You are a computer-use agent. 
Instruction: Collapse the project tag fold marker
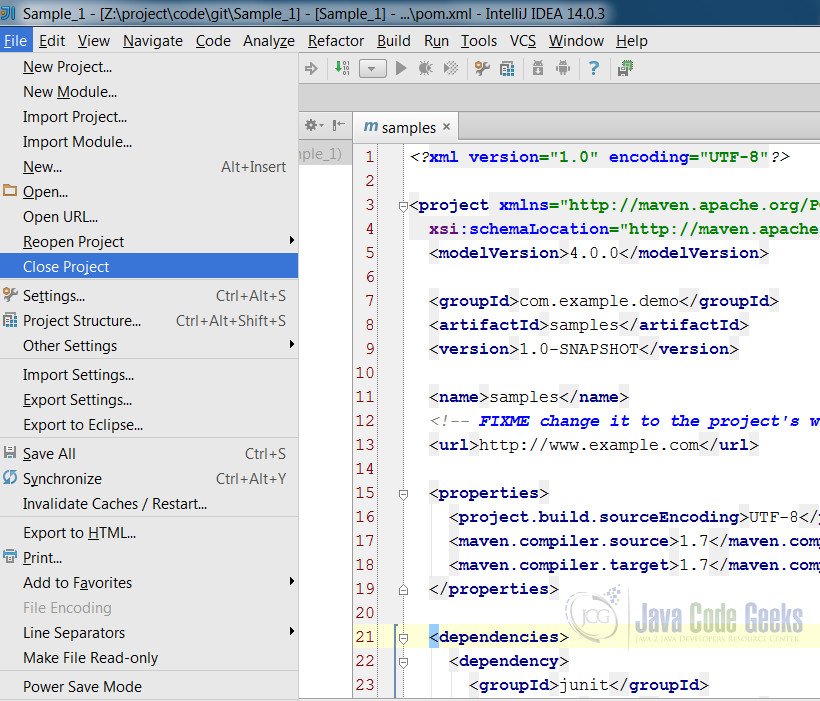403,207
